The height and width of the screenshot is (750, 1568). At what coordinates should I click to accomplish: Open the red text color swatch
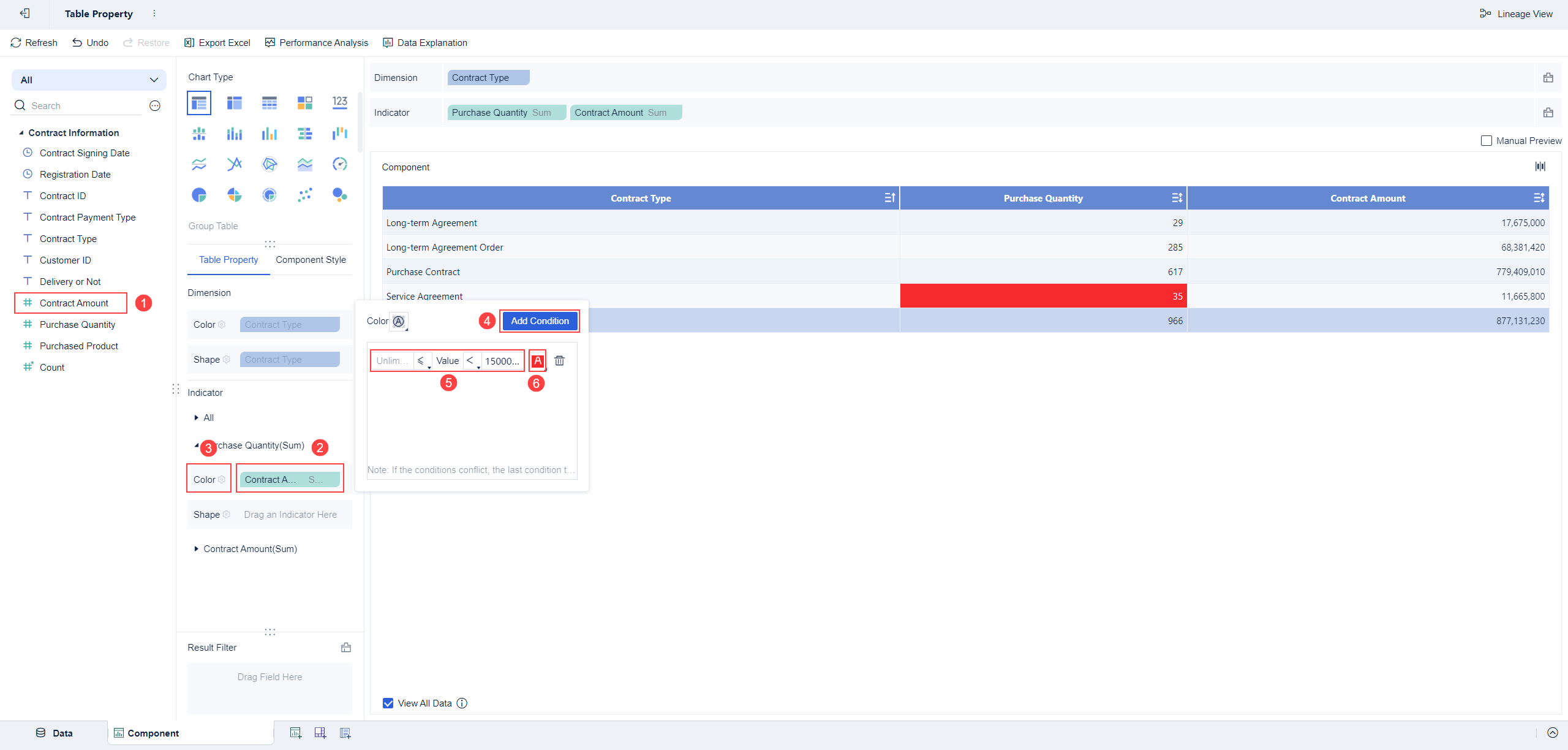537,361
